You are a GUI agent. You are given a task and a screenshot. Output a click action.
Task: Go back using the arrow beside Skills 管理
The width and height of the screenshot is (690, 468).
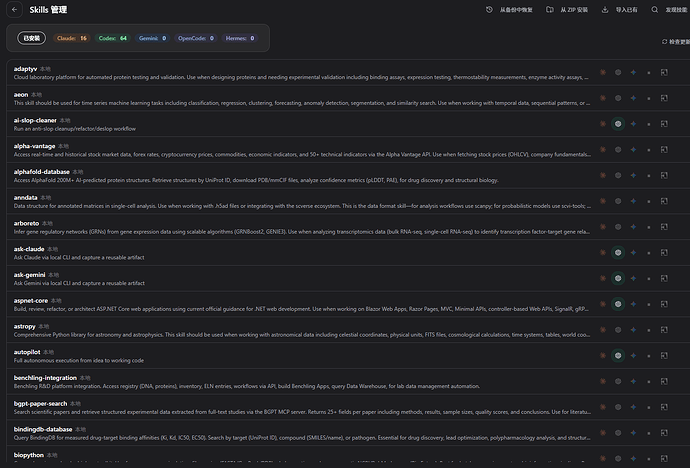click(15, 9)
